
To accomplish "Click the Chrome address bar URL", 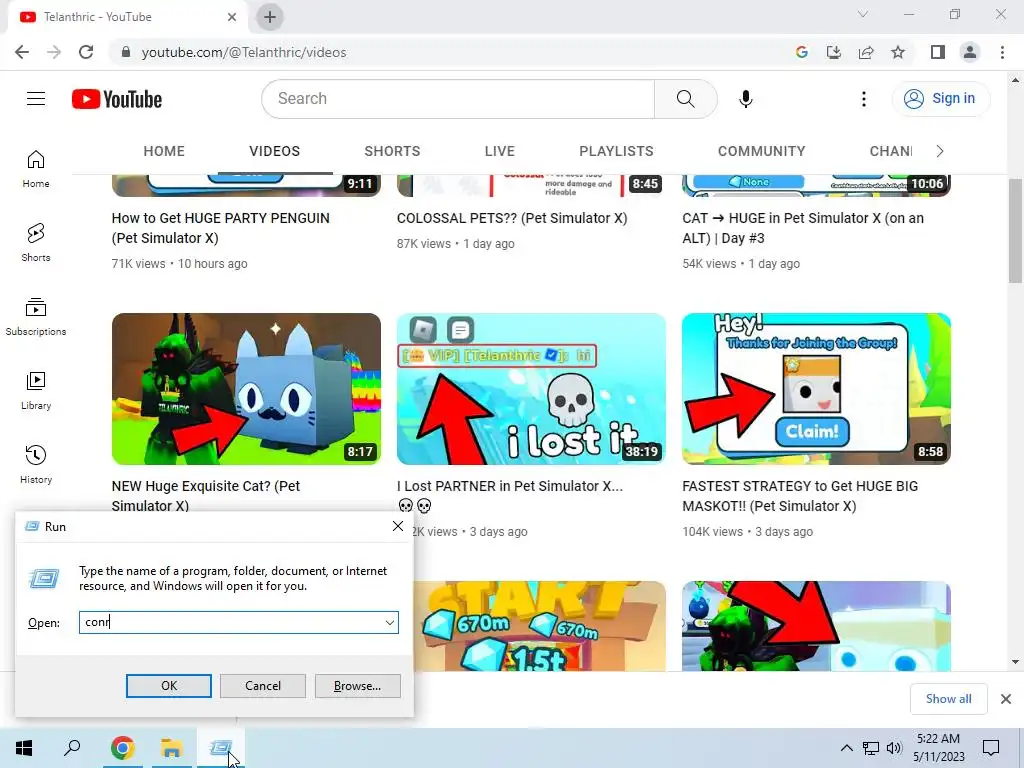I will point(244,52).
